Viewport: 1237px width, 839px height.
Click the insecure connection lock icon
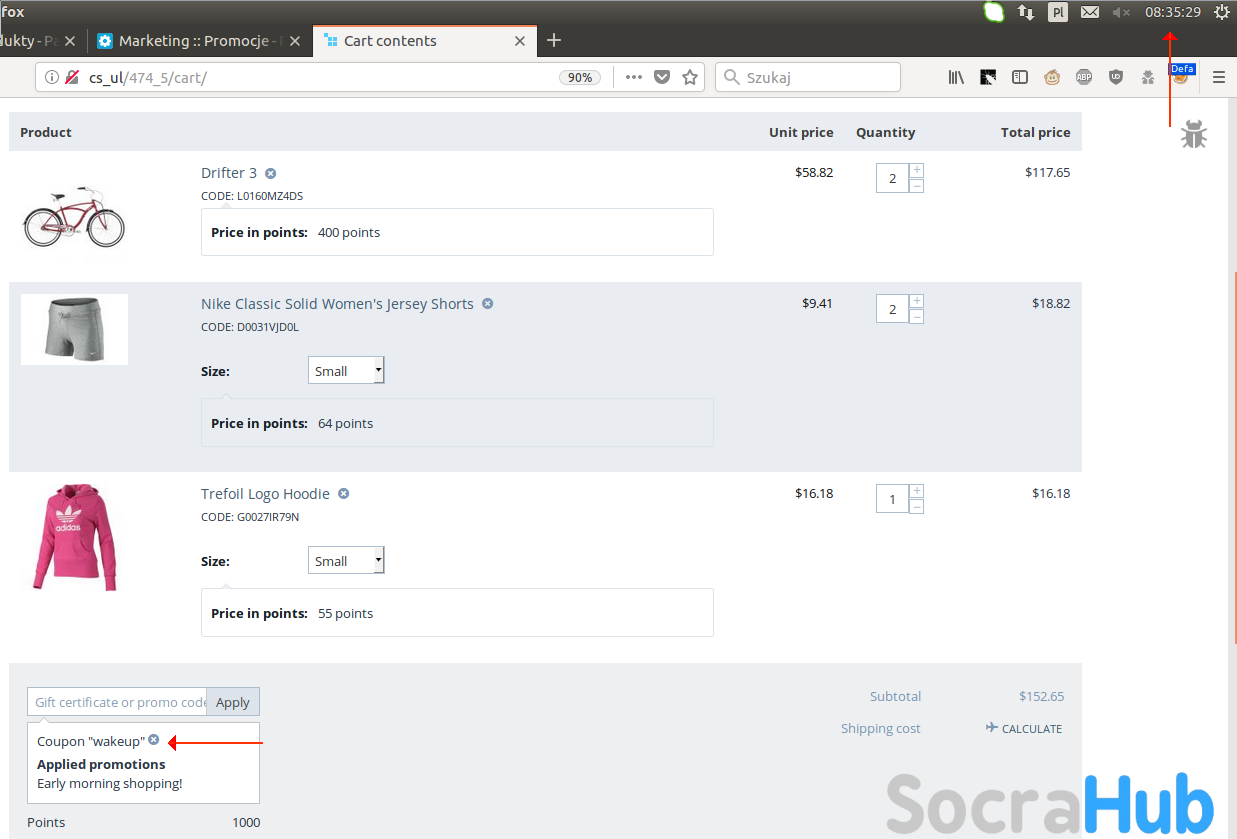[x=72, y=77]
